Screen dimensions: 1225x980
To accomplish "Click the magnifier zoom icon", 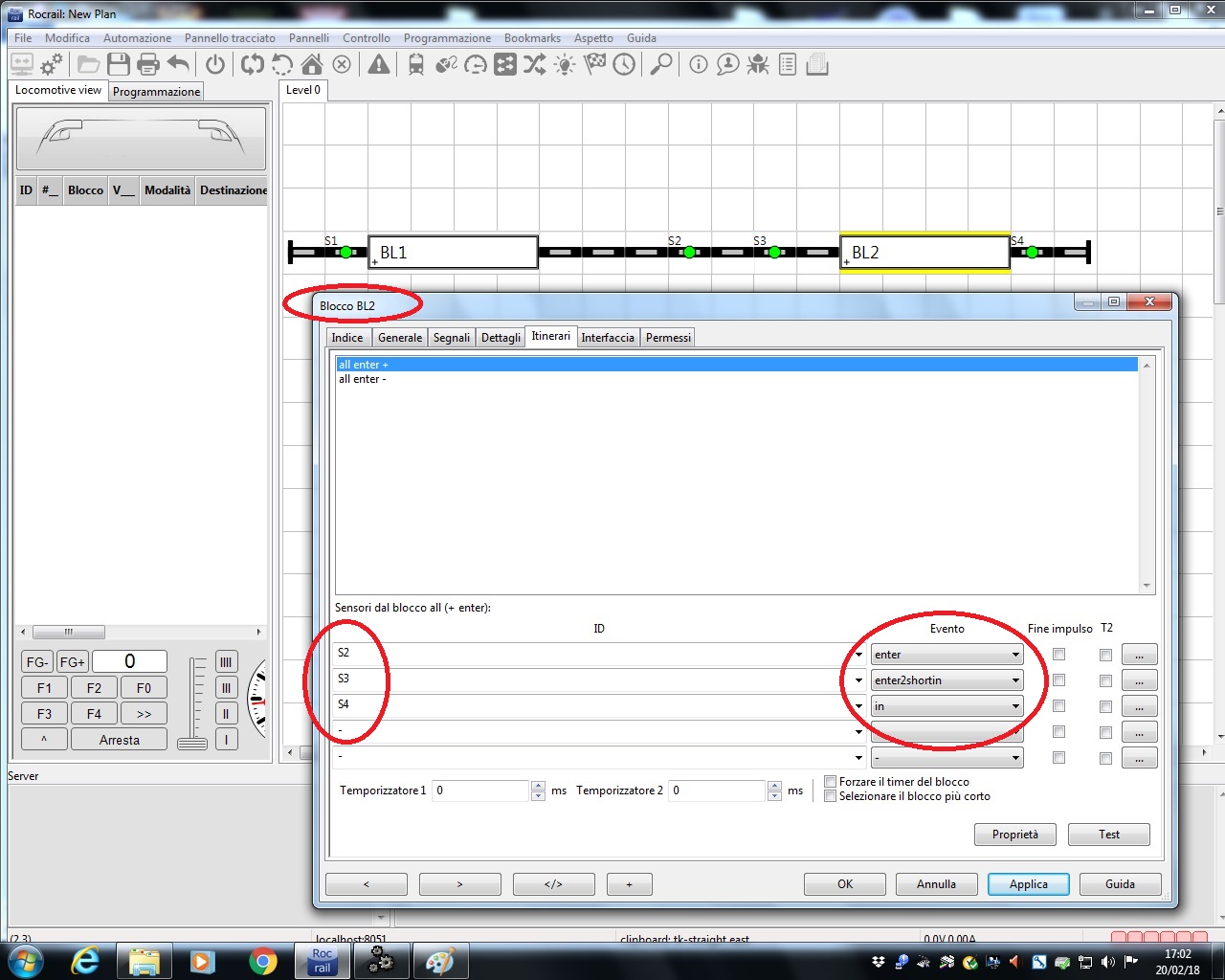I will (x=660, y=65).
